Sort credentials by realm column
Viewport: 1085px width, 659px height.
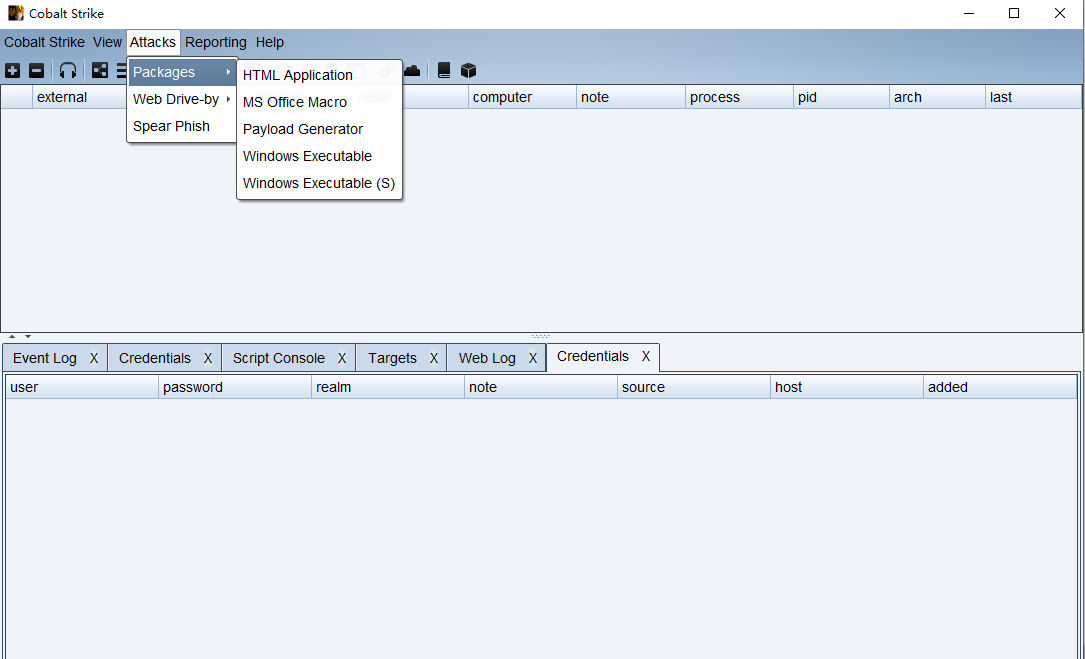coord(388,387)
